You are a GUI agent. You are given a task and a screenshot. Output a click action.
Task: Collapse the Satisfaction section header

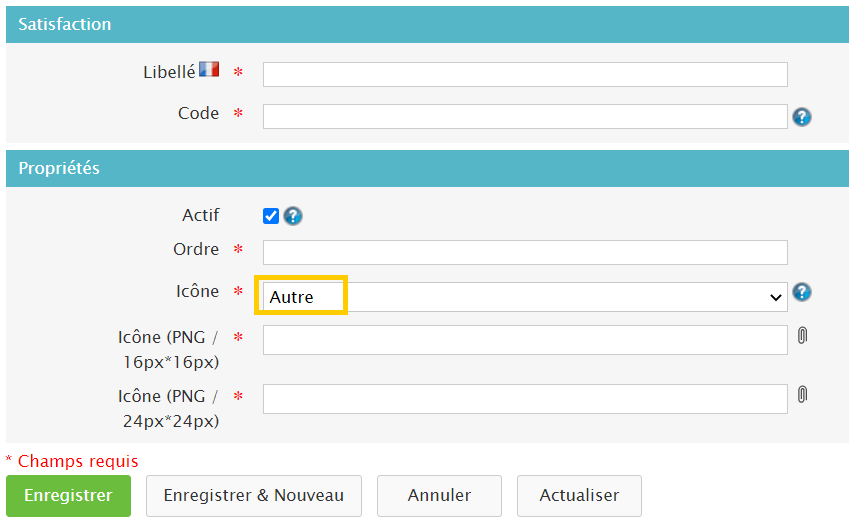[x=427, y=24]
